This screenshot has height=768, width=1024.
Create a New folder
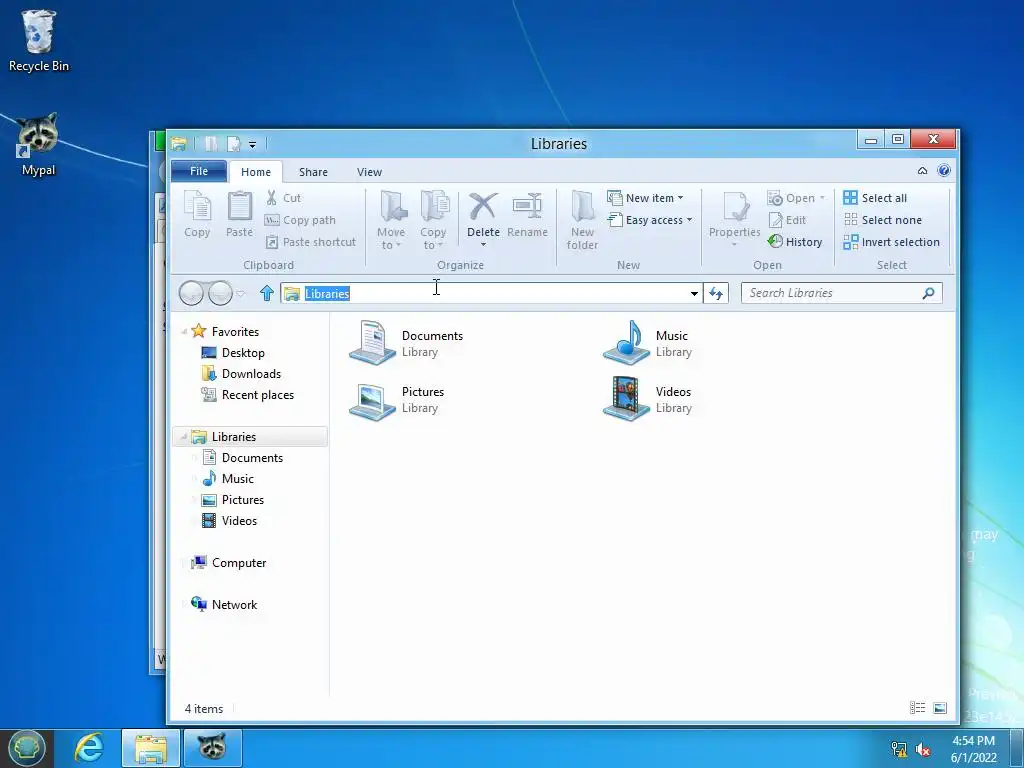[x=582, y=220]
